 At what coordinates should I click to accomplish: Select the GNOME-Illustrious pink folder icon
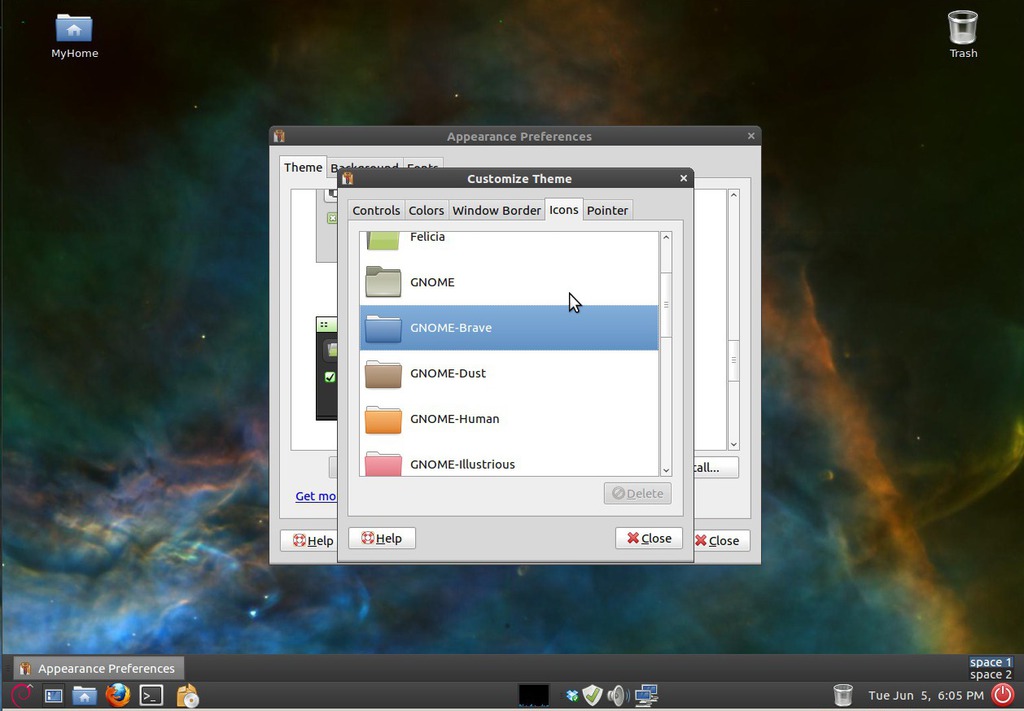(383, 464)
